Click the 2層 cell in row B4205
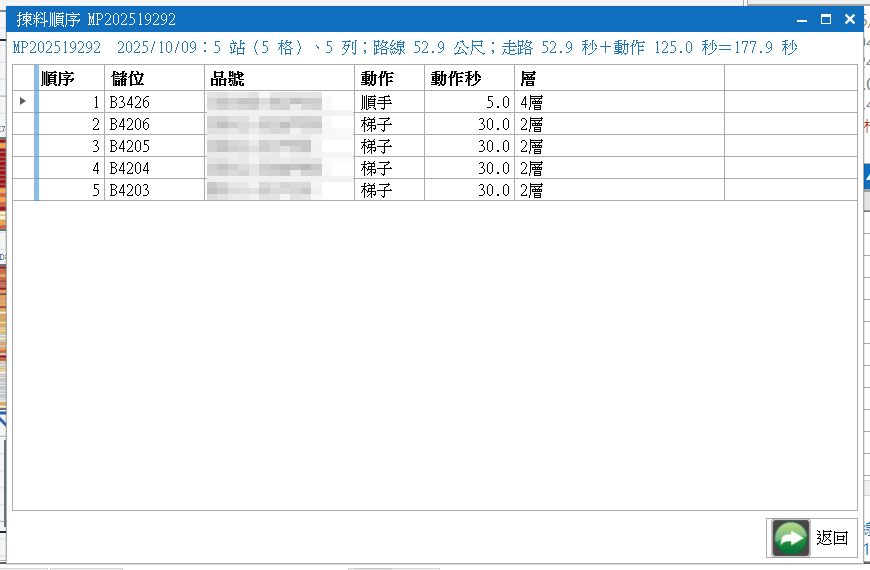Screen dimensions: 870x570 pos(619,146)
